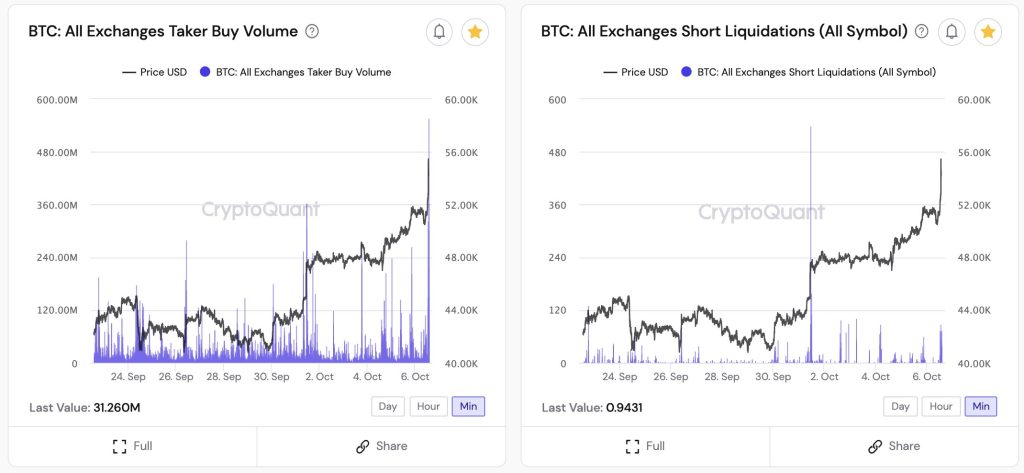Image resolution: width=1024 pixels, height=473 pixels.
Task: Select Day interval on Taker Buy Volume chart
Action: [388, 406]
